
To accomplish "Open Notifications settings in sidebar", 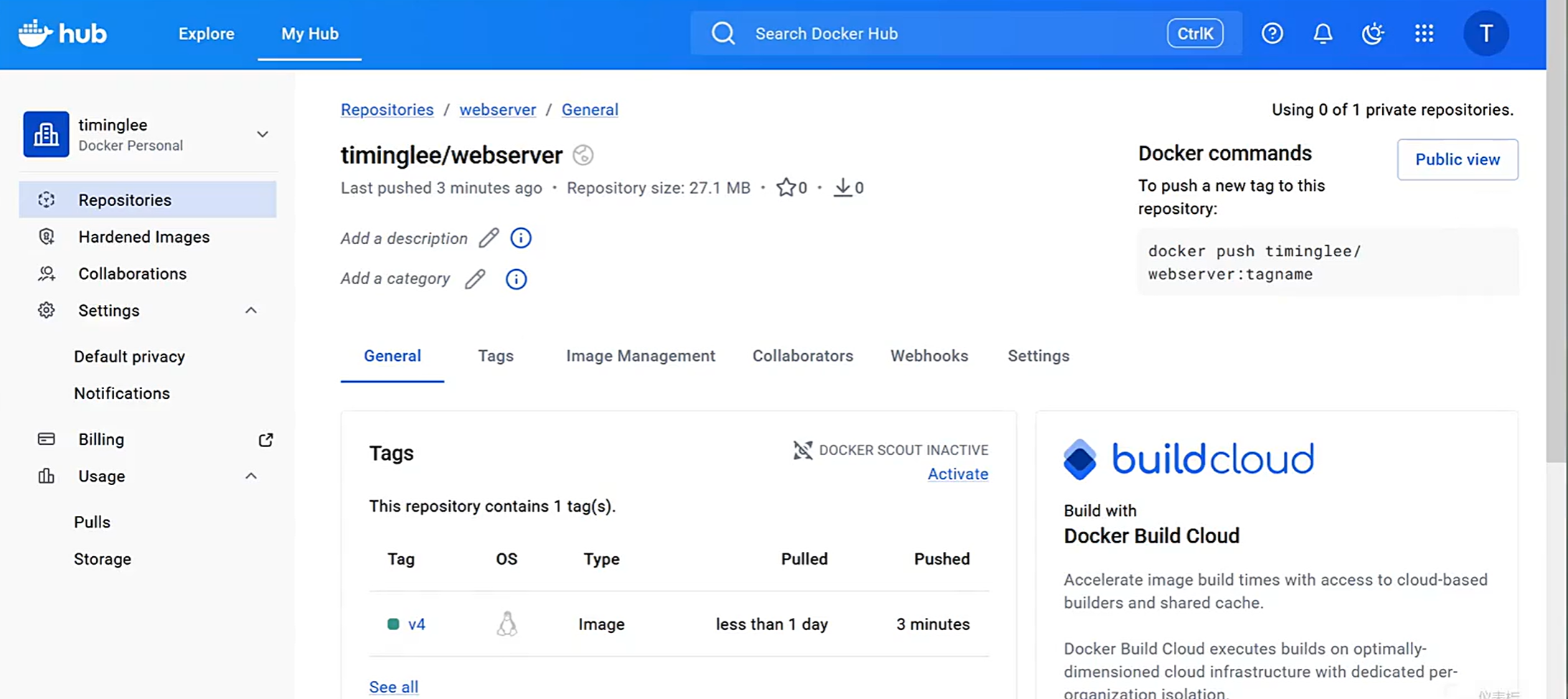I will [122, 393].
